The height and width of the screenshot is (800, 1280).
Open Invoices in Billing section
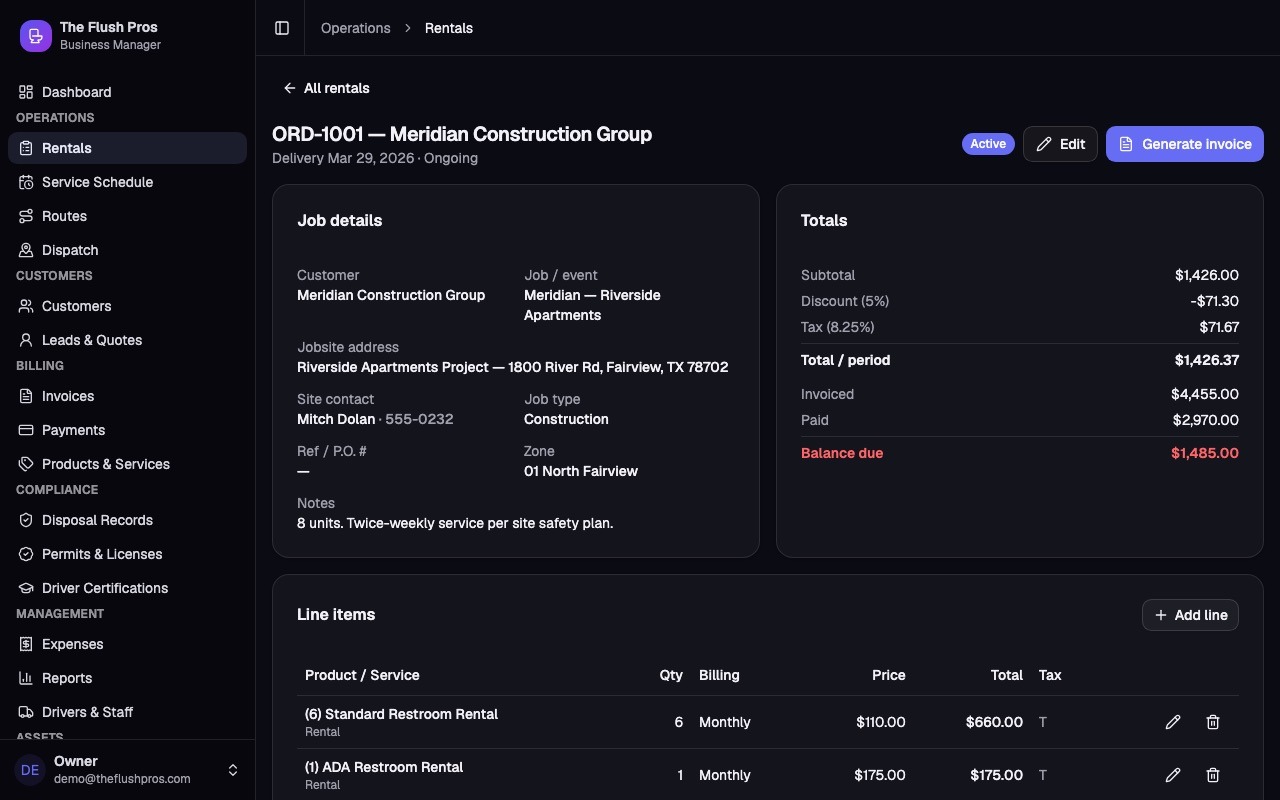point(127,396)
